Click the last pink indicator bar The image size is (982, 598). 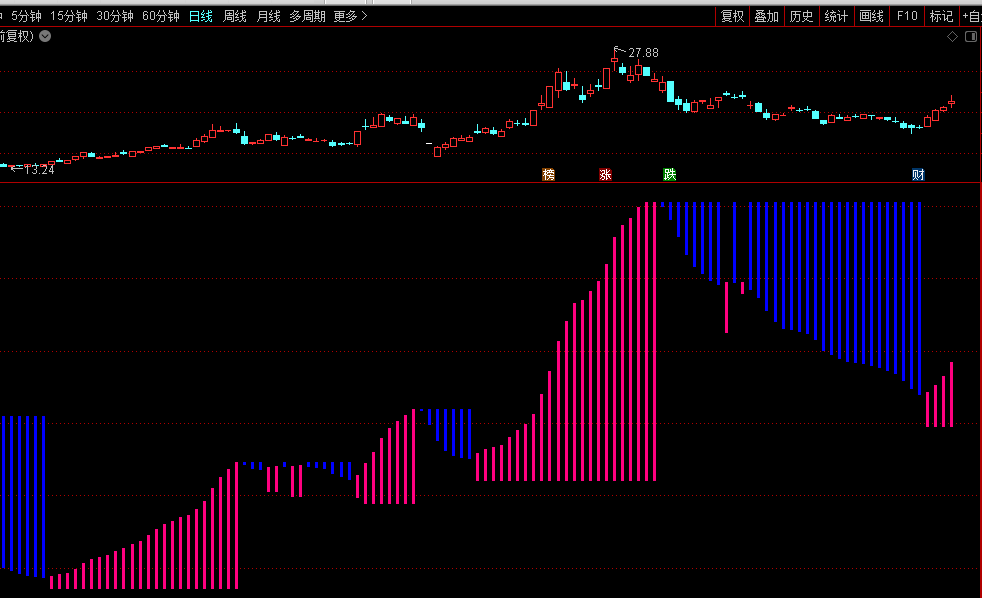(951, 395)
